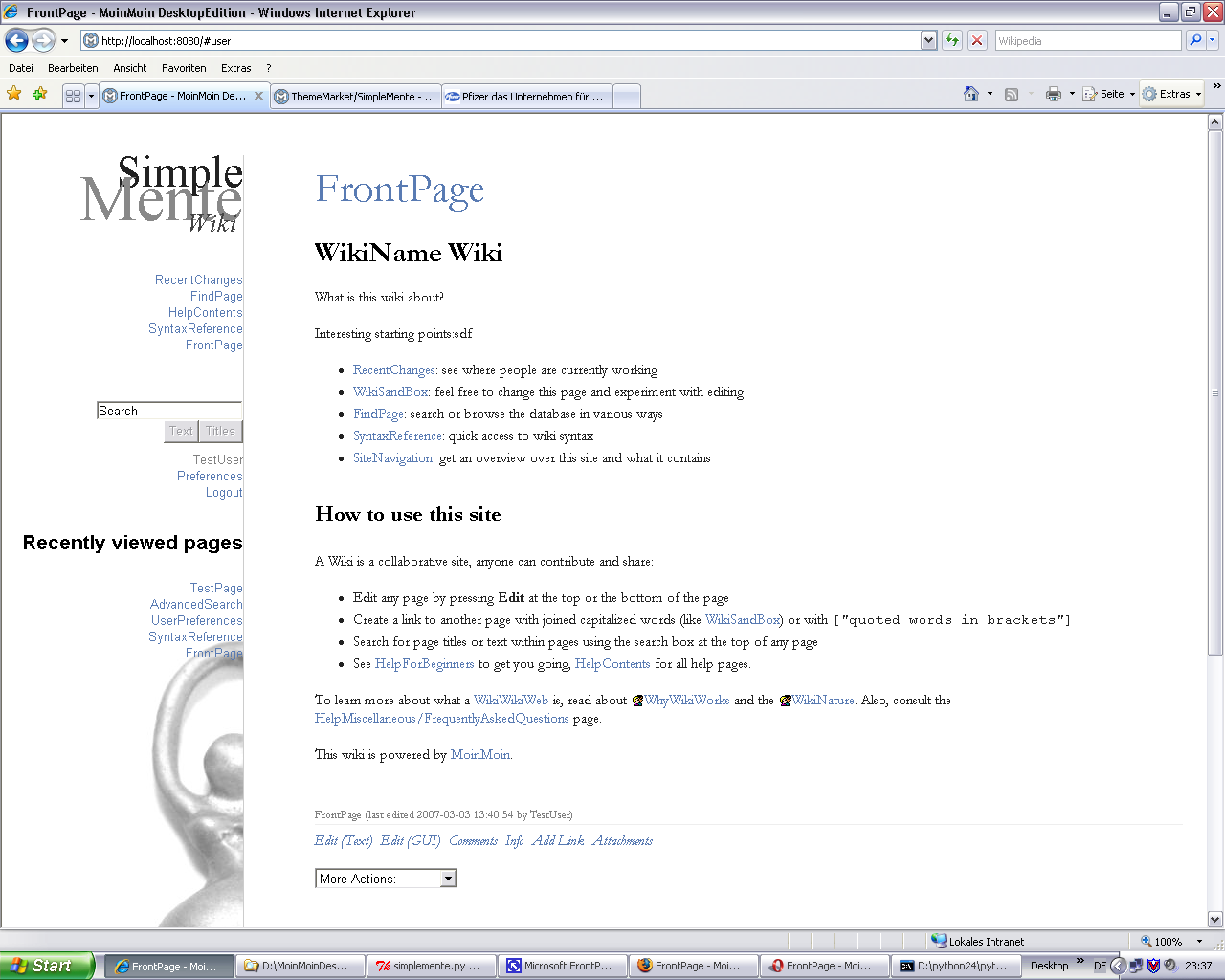Open Favorites Center star icon
The height and width of the screenshot is (980, 1225).
point(14,94)
